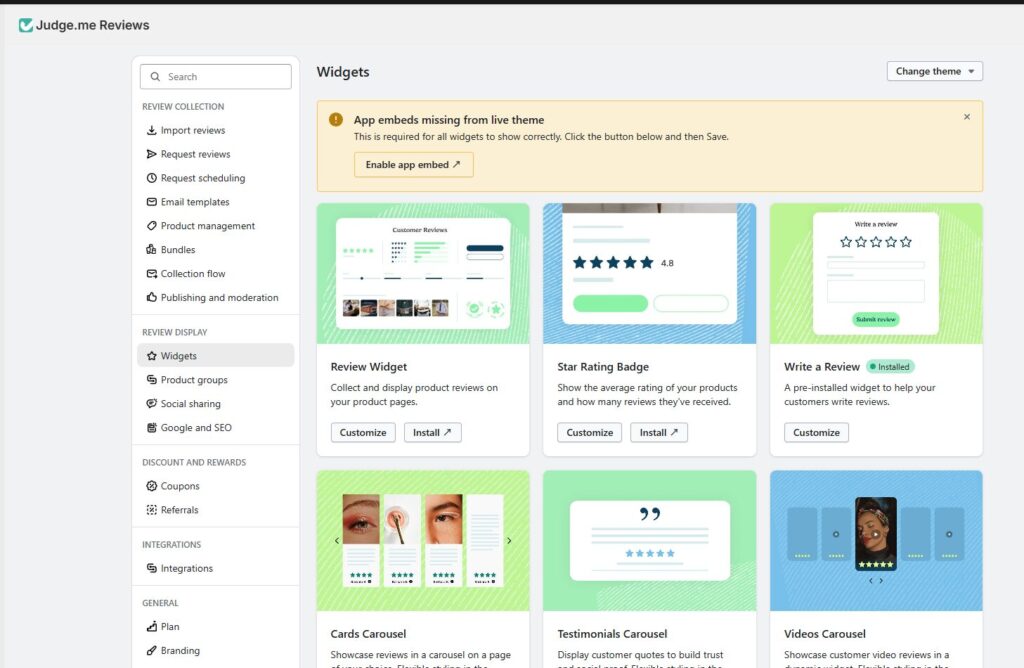This screenshot has width=1024, height=668.
Task: Click the Email templates envelope icon
Action: [x=152, y=202]
